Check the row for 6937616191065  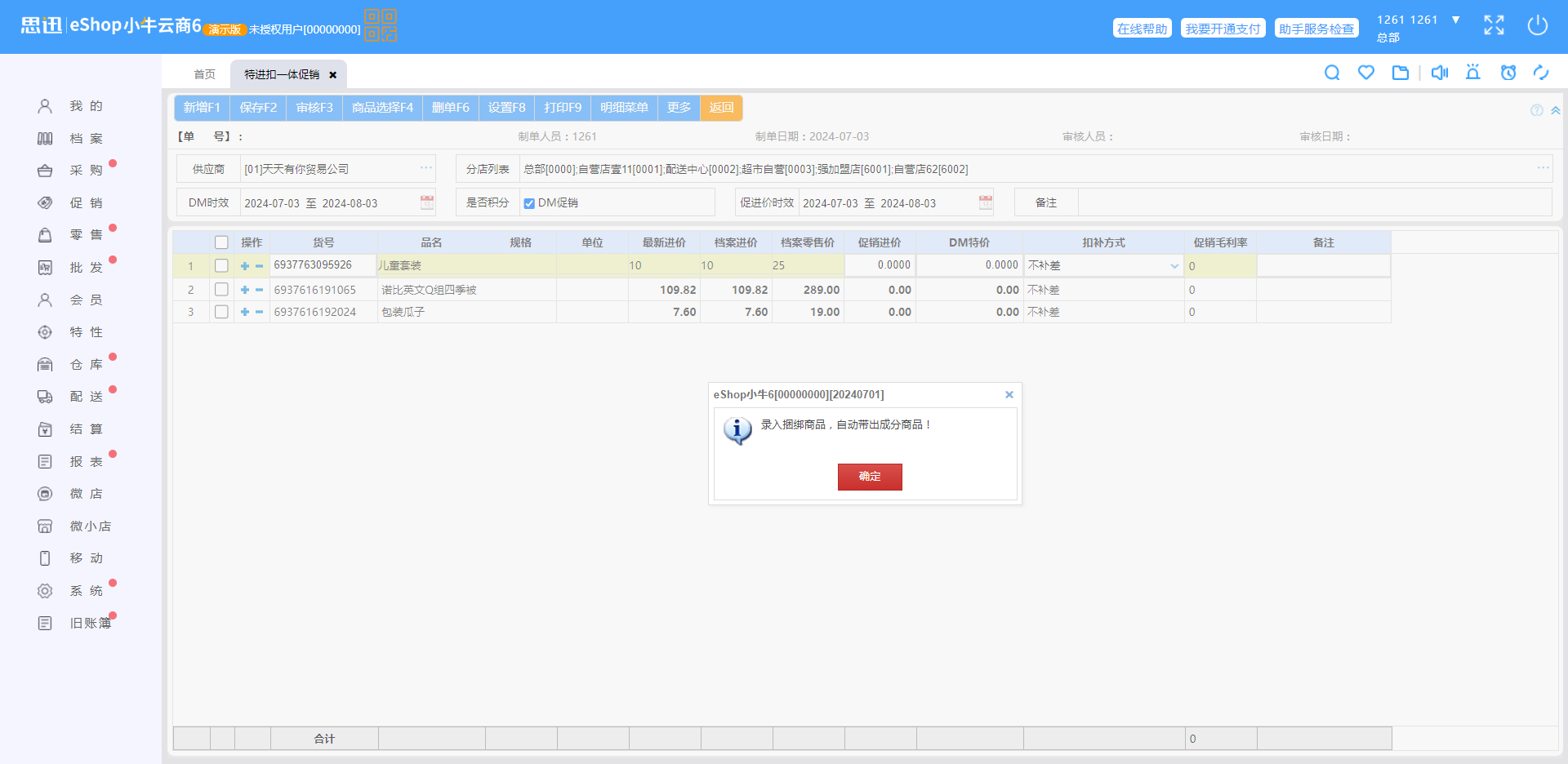[221, 290]
